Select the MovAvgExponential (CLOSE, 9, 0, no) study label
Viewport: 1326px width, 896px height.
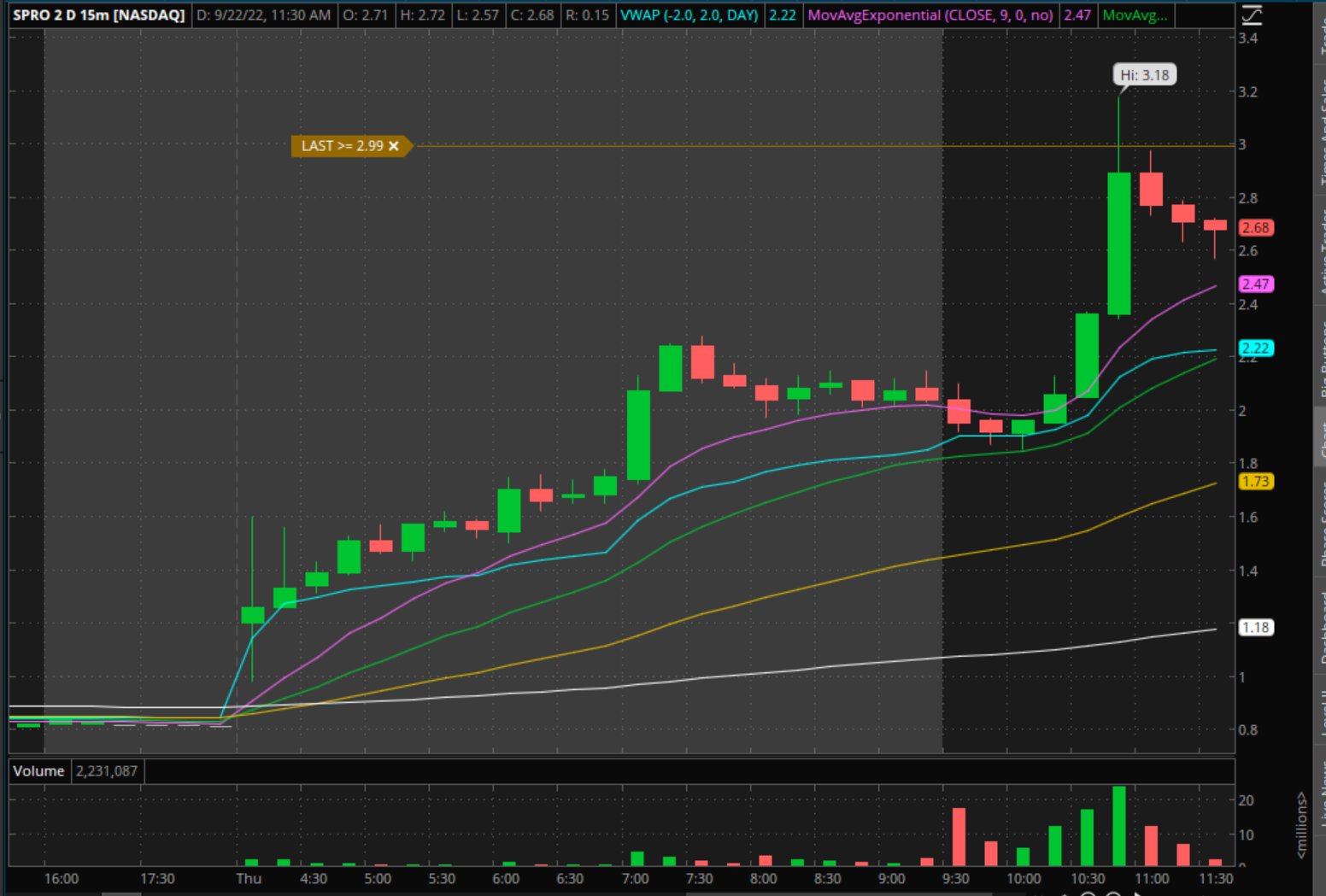click(x=930, y=15)
